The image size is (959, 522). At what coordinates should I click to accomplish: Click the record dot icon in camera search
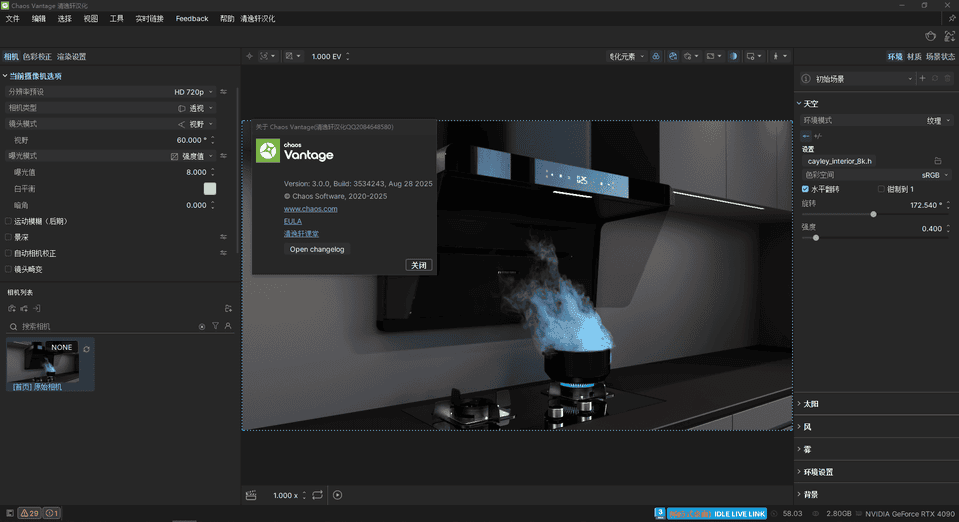(202, 327)
